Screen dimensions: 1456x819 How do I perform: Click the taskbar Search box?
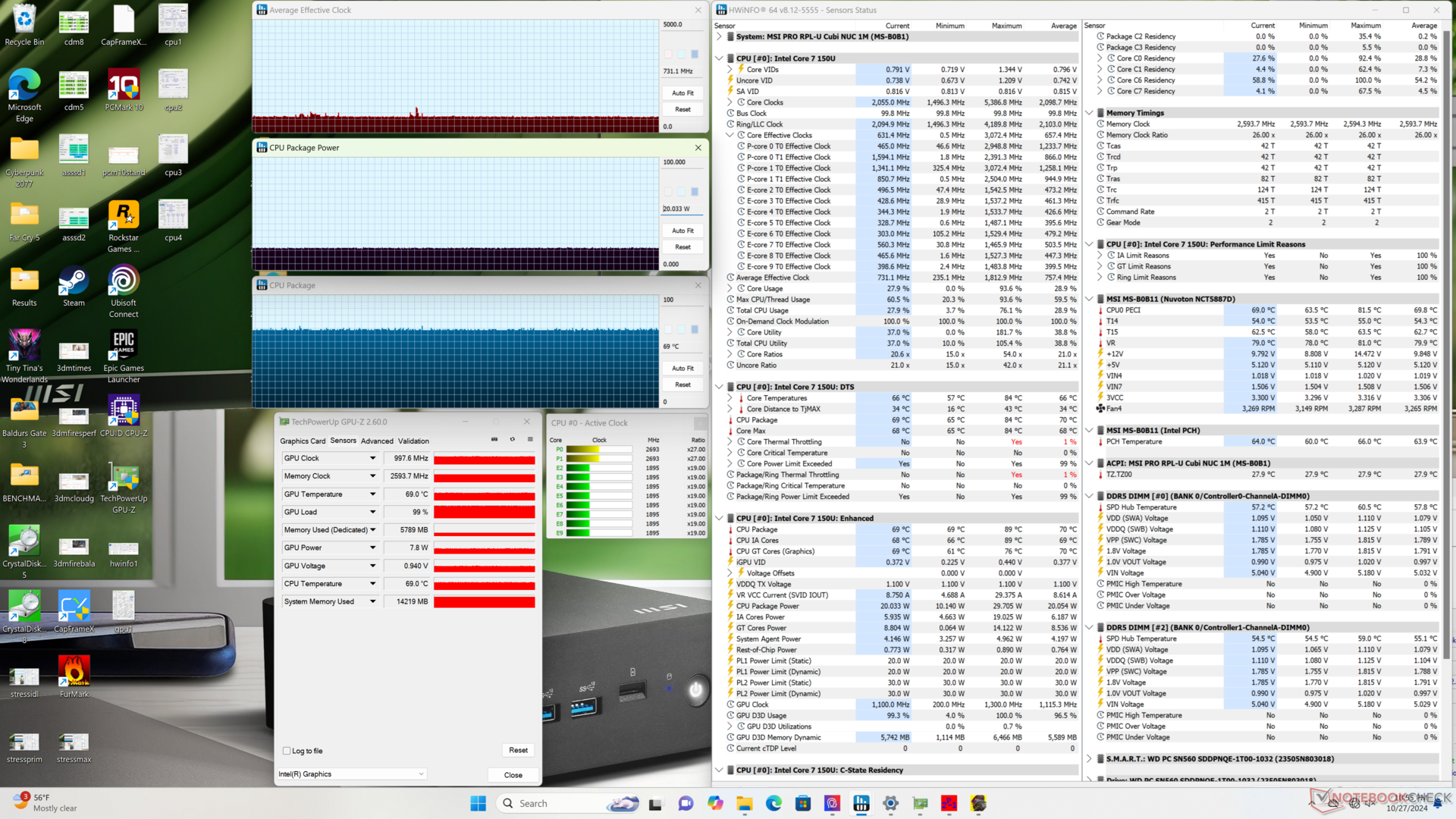[570, 803]
